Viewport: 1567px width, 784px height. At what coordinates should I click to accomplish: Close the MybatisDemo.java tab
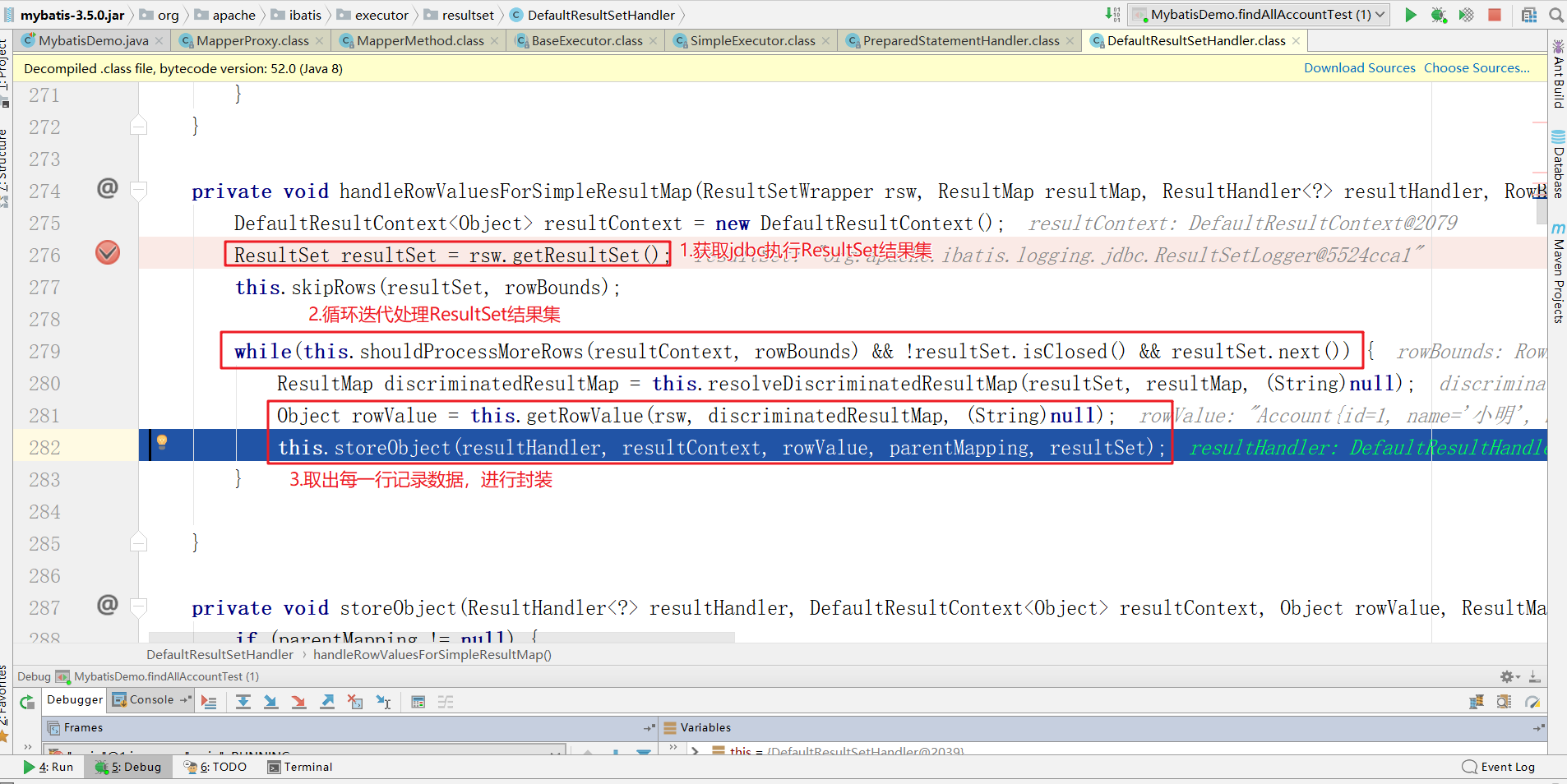(159, 41)
